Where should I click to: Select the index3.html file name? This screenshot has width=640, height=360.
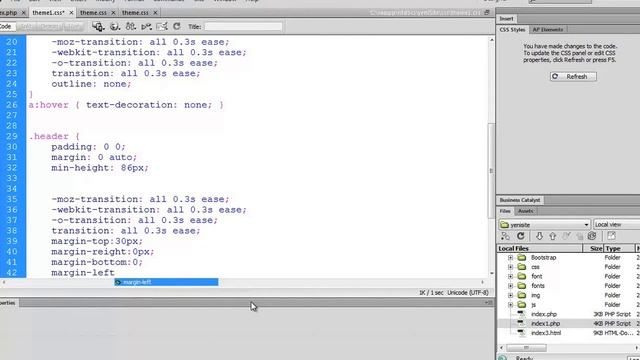[x=546, y=333]
